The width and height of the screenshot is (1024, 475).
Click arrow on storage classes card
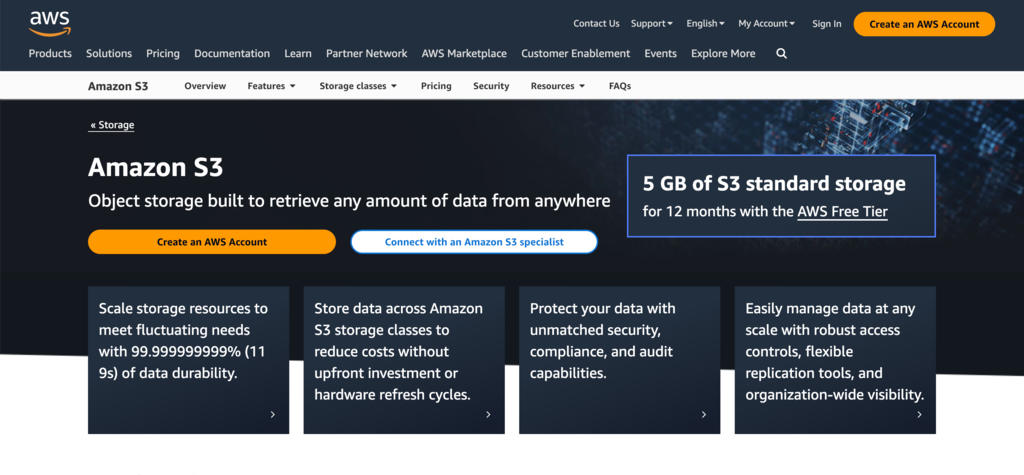point(488,414)
